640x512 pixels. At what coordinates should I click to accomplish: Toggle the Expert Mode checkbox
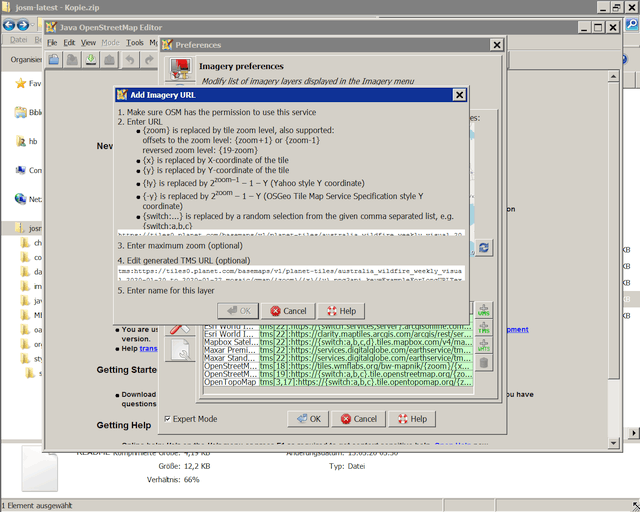pyautogui.click(x=167, y=419)
